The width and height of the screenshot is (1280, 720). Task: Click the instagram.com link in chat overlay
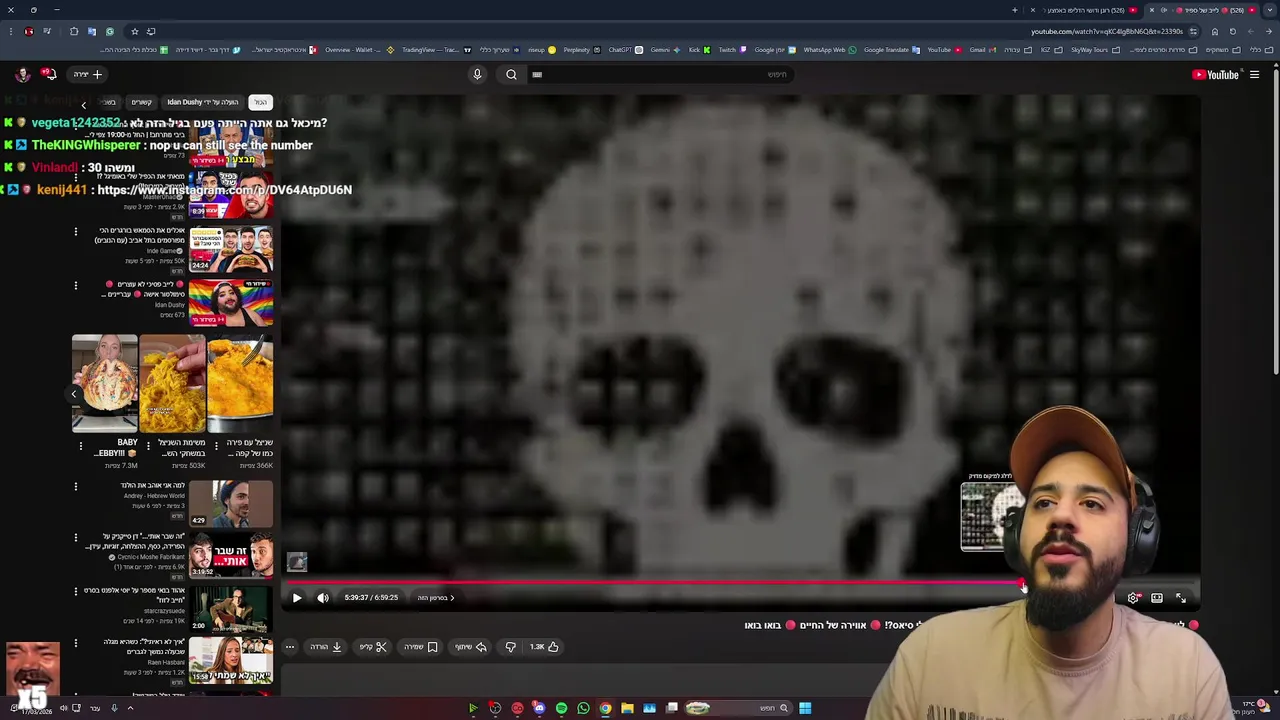[225, 190]
